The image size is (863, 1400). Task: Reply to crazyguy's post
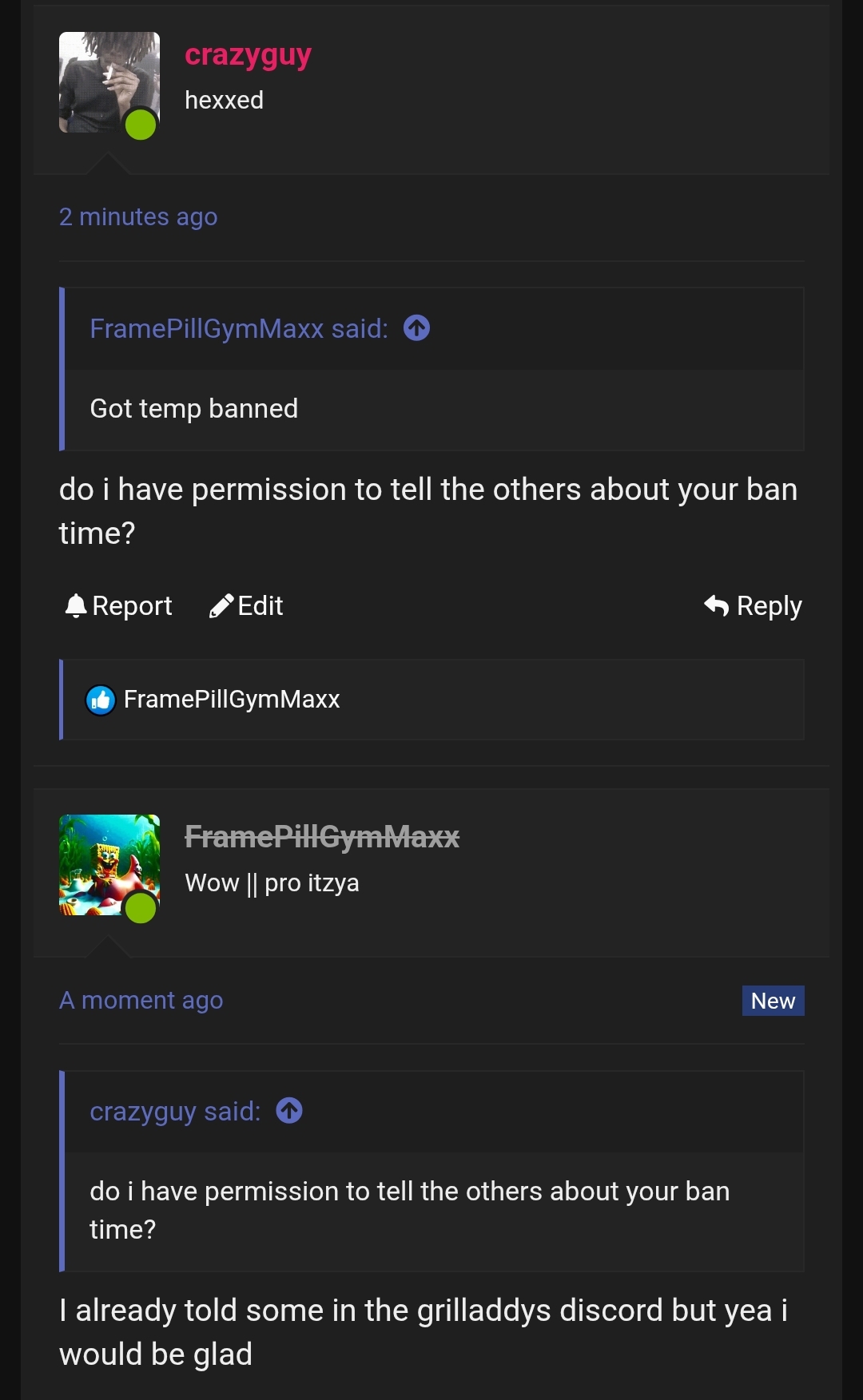[x=753, y=606]
